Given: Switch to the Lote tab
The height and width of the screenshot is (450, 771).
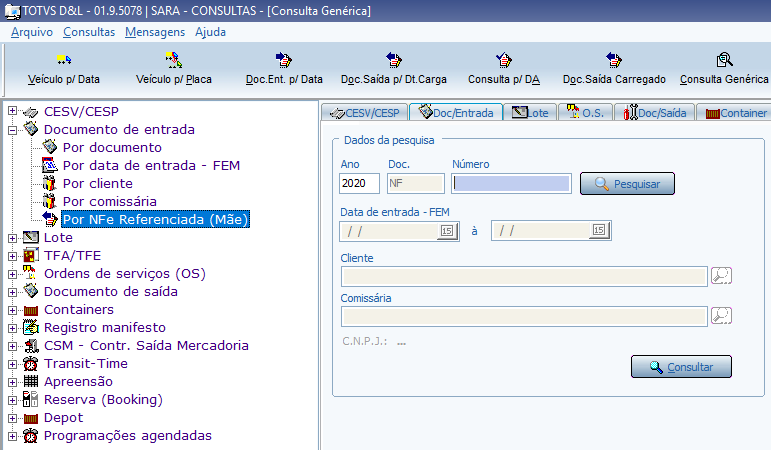Looking at the screenshot, I should (530, 113).
